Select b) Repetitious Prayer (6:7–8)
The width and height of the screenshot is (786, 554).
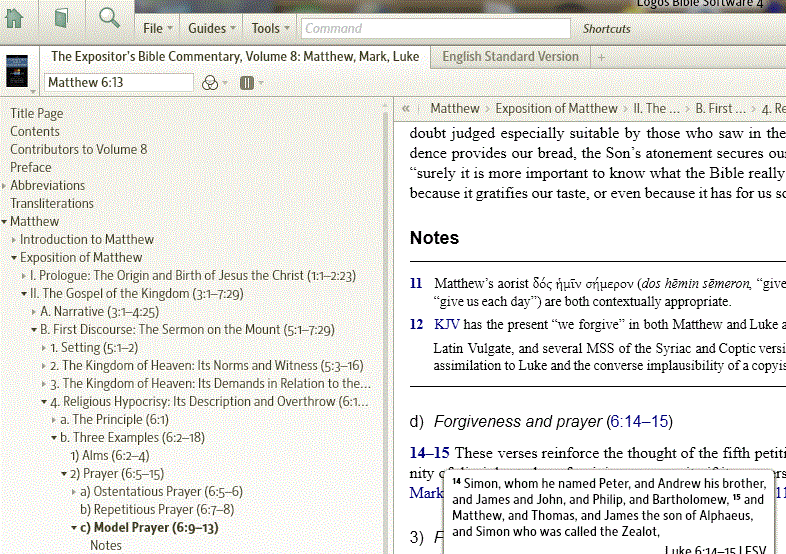click(x=157, y=510)
